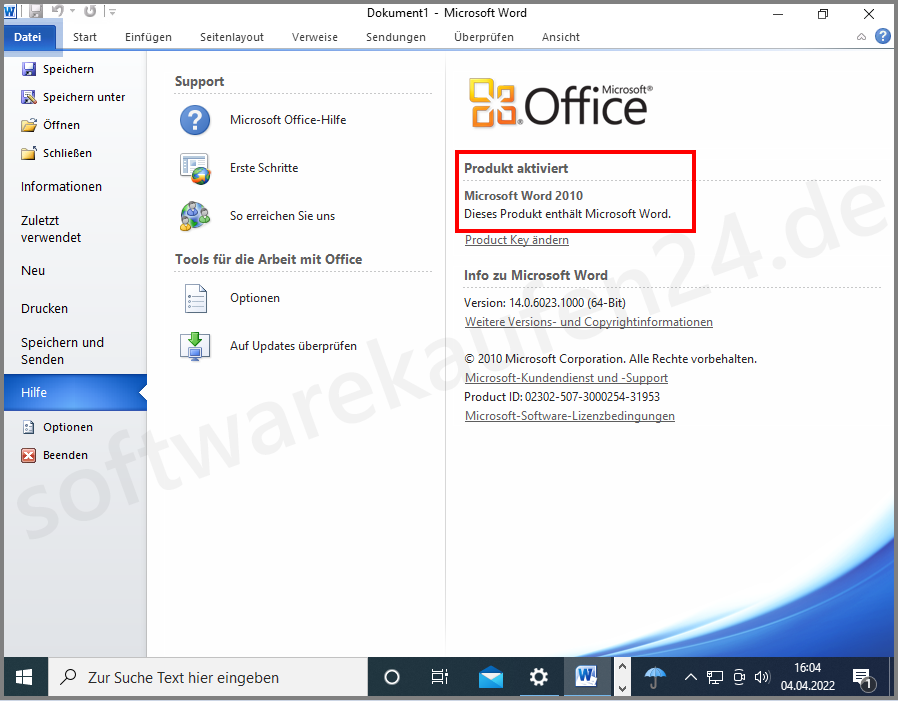The width and height of the screenshot is (898, 701).
Task: Open Microsoft Office-Hilfe question mark icon
Action: tap(195, 120)
